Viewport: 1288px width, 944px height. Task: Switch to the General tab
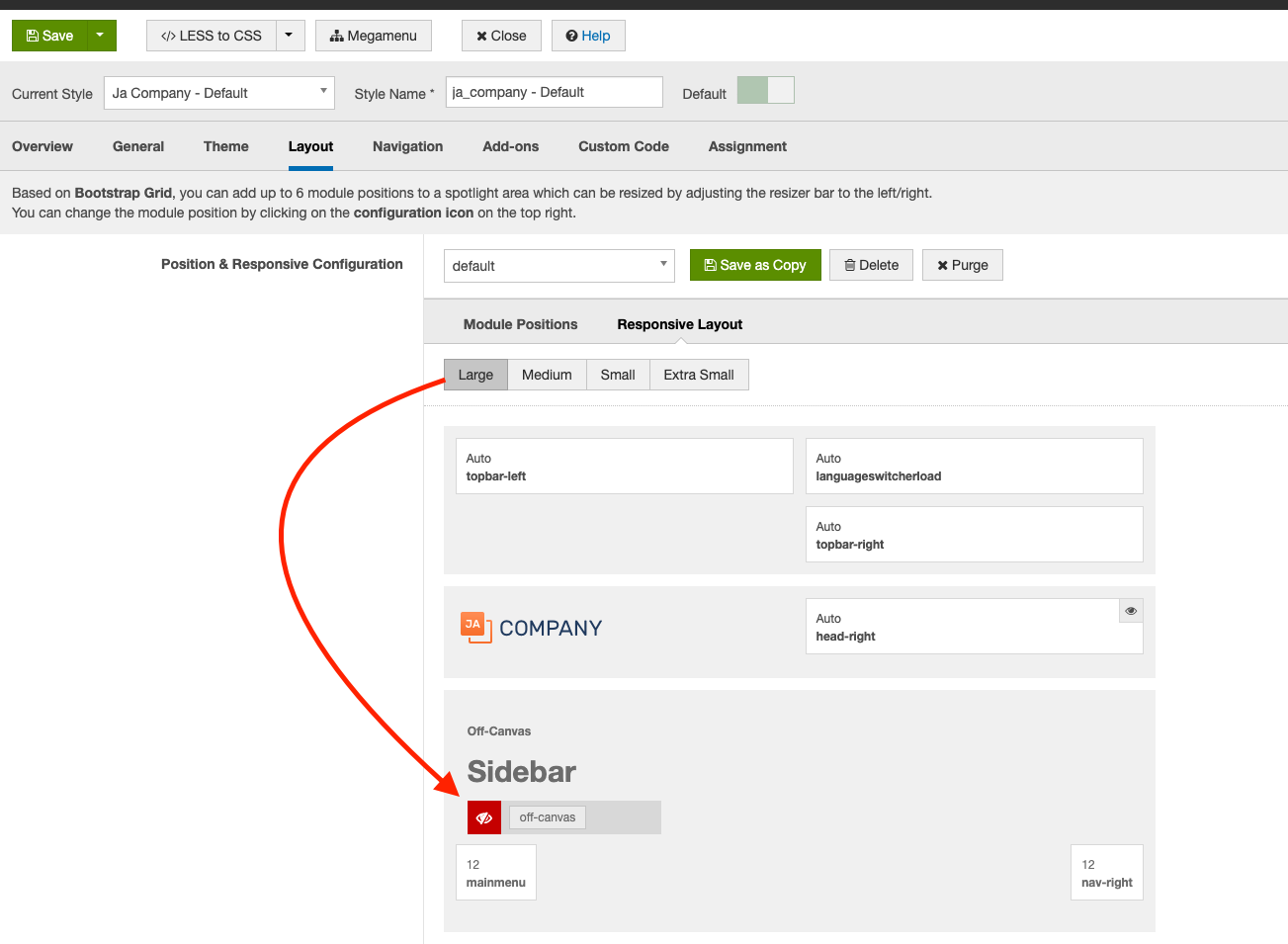138,146
